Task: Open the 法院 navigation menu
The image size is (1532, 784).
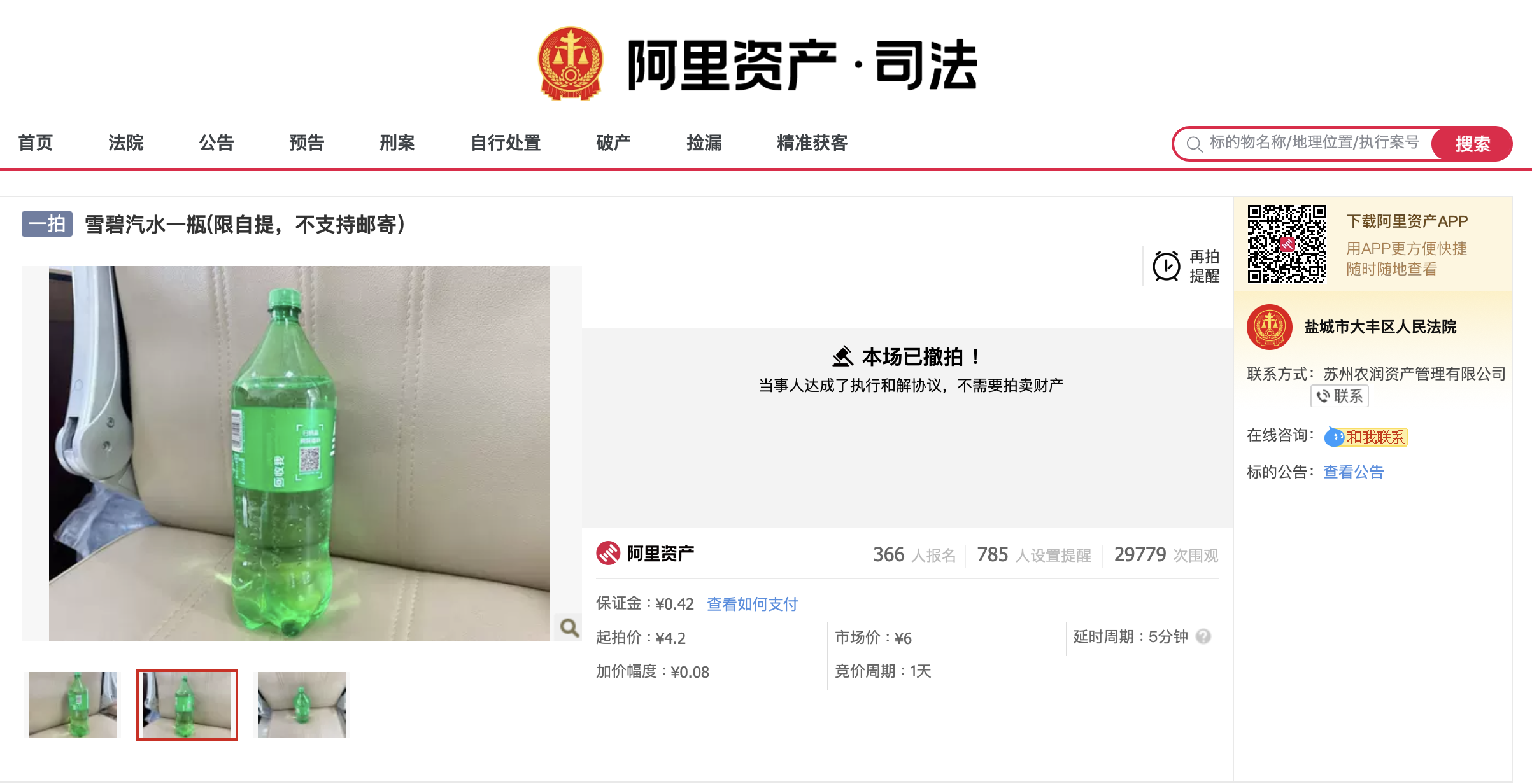Action: pyautogui.click(x=126, y=143)
